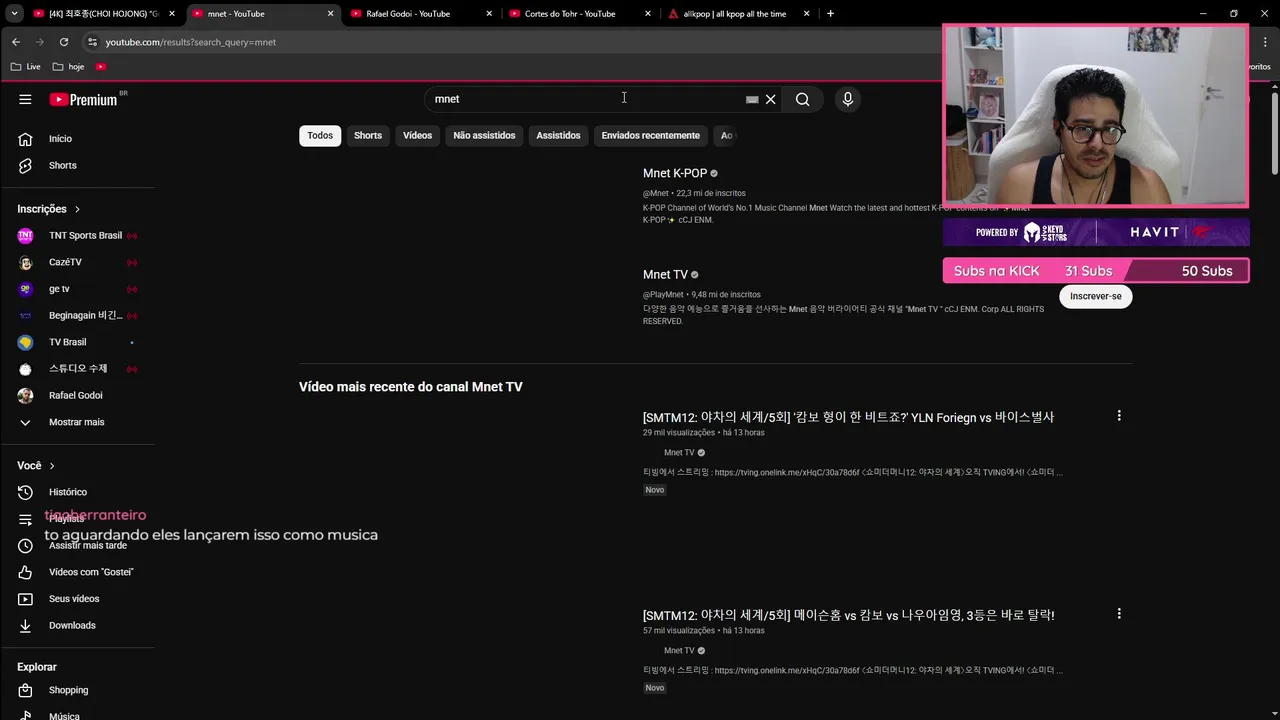Open a new browser tab

(830, 14)
